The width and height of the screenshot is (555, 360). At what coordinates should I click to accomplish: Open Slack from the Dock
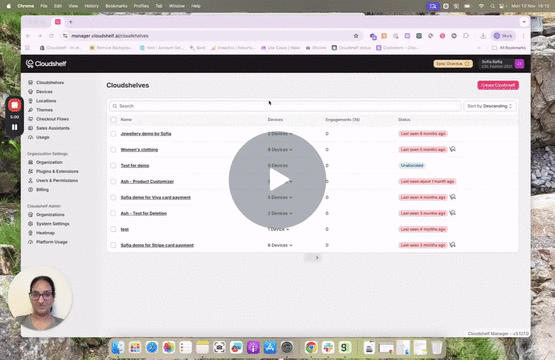[328, 348]
